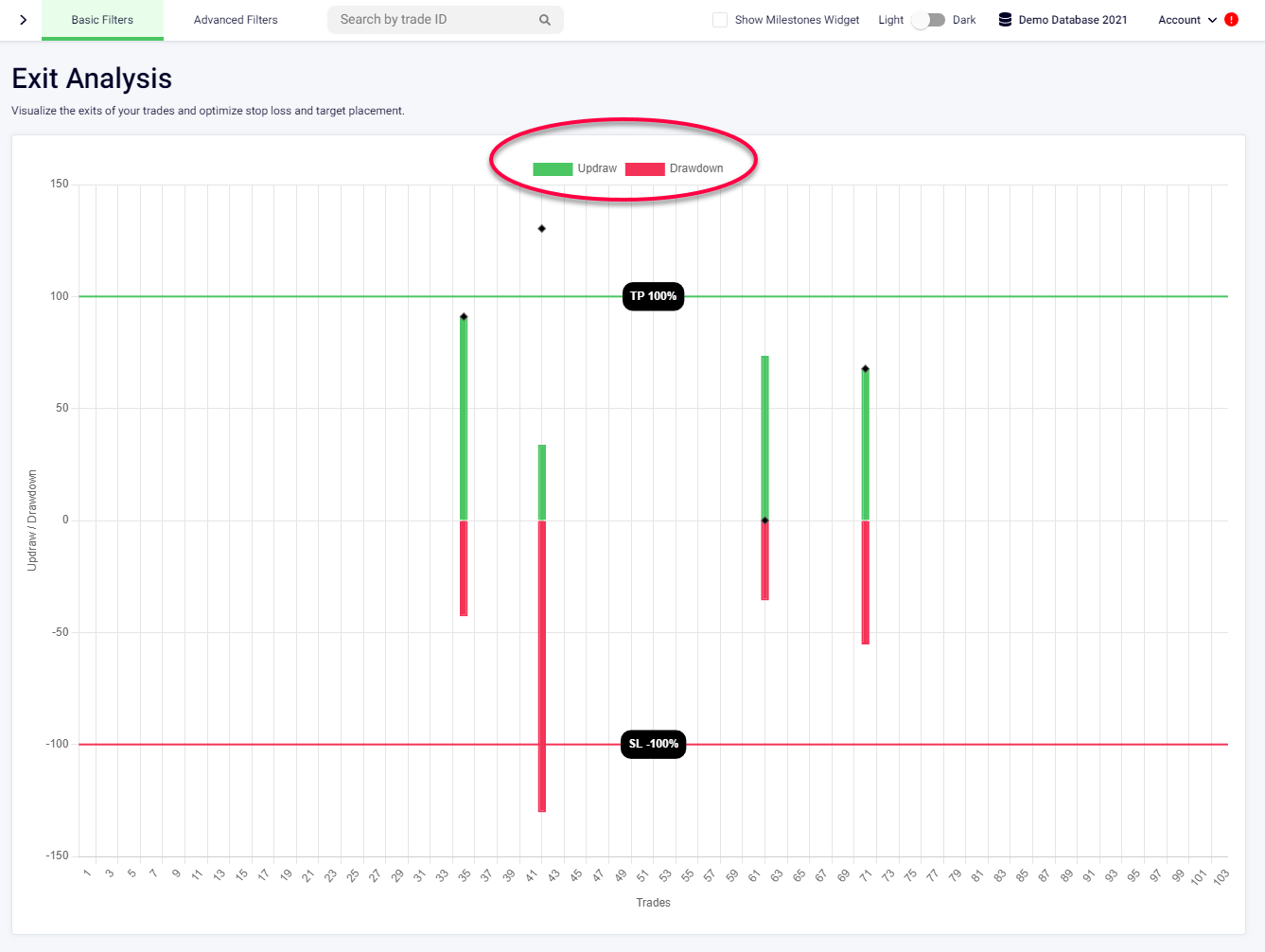This screenshot has height=952, width=1265.
Task: Click the SL -100% label on chart
Action: click(x=653, y=744)
